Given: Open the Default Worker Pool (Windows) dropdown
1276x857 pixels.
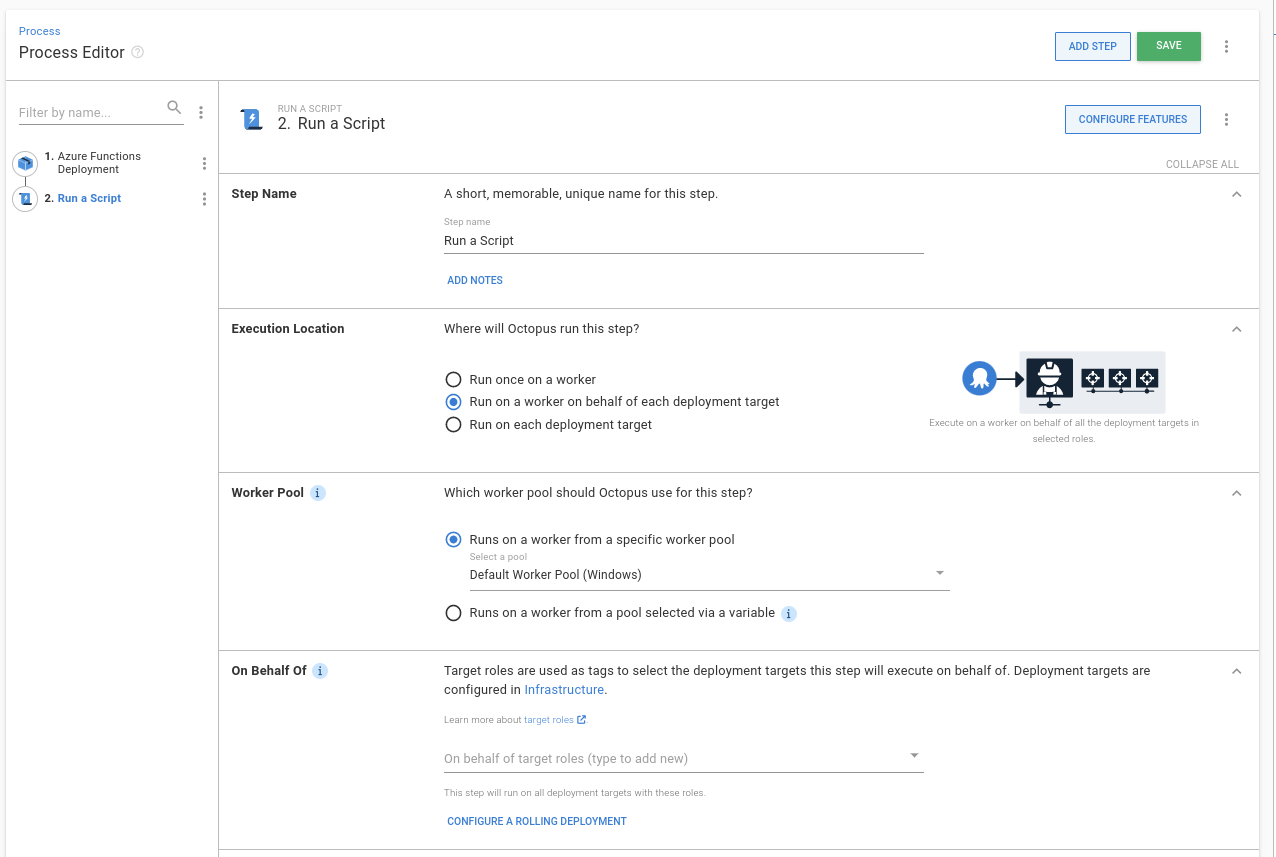Looking at the screenshot, I should (939, 572).
